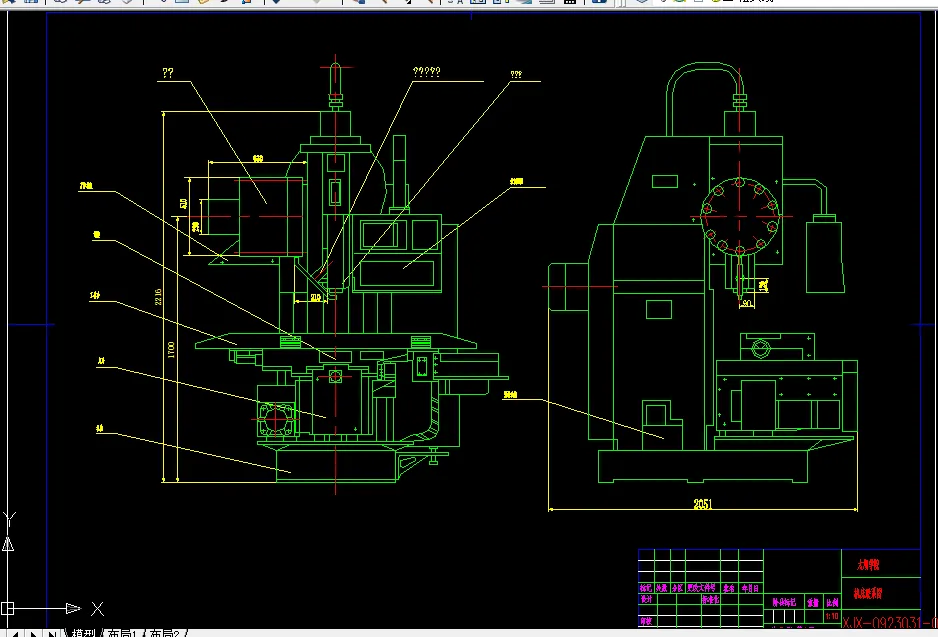The height and width of the screenshot is (637, 938).
Task: Select the 比例 title block cell
Action: coord(832,602)
